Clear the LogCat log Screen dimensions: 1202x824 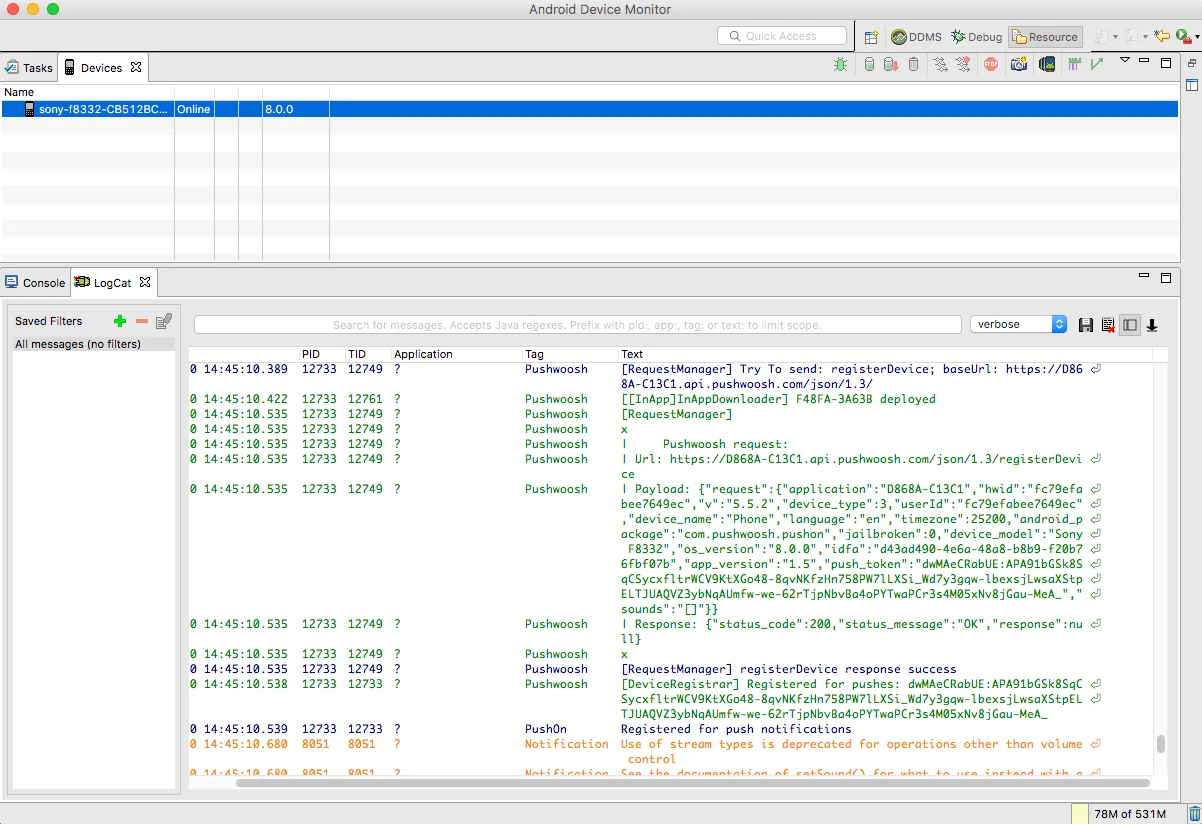click(1108, 325)
